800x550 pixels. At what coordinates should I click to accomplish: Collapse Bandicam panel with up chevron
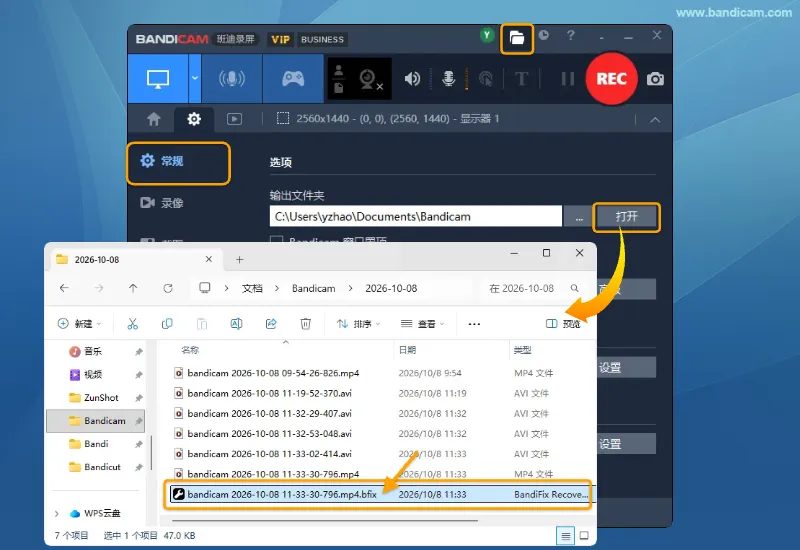(x=655, y=120)
